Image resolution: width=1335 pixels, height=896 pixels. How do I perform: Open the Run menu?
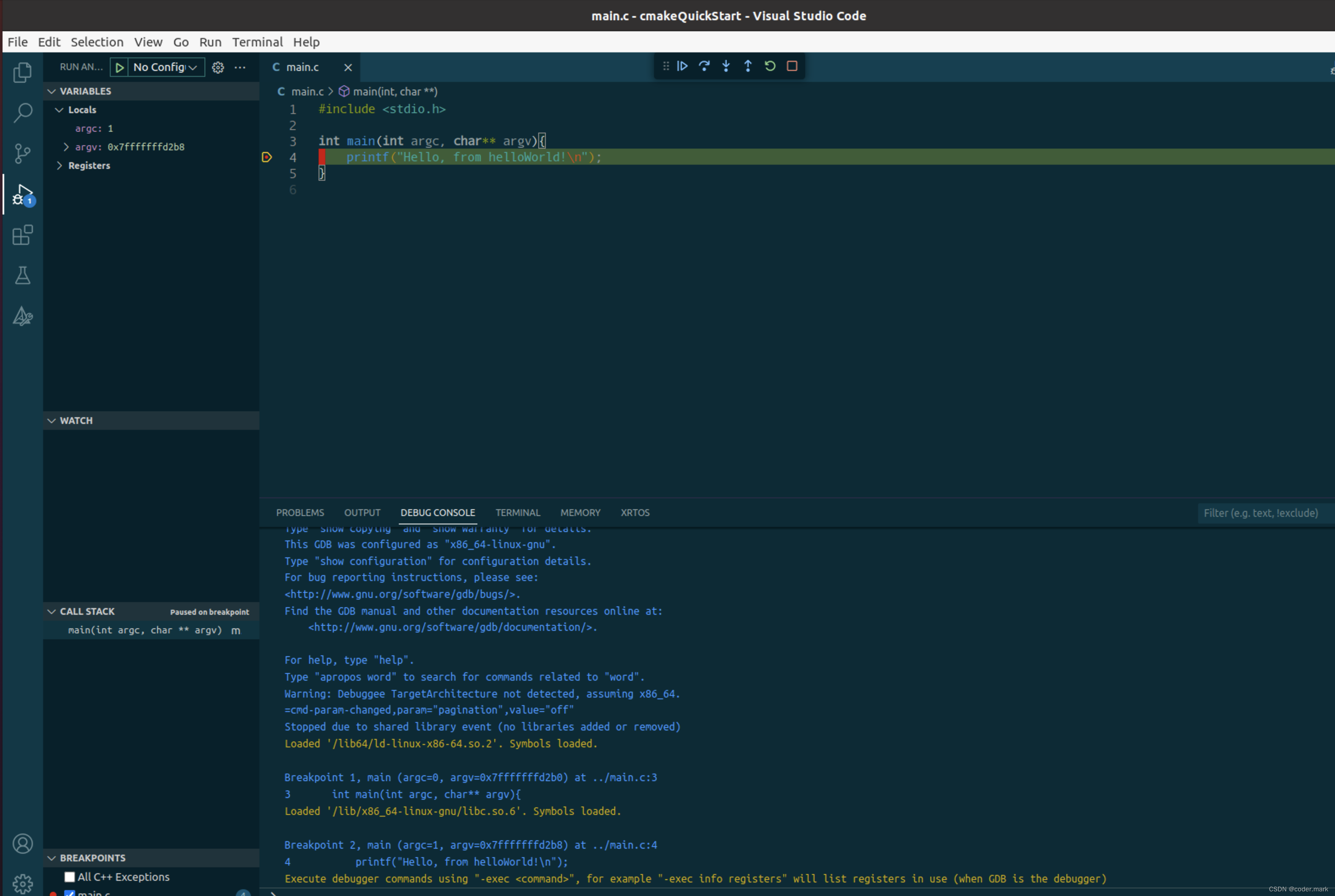coord(210,42)
